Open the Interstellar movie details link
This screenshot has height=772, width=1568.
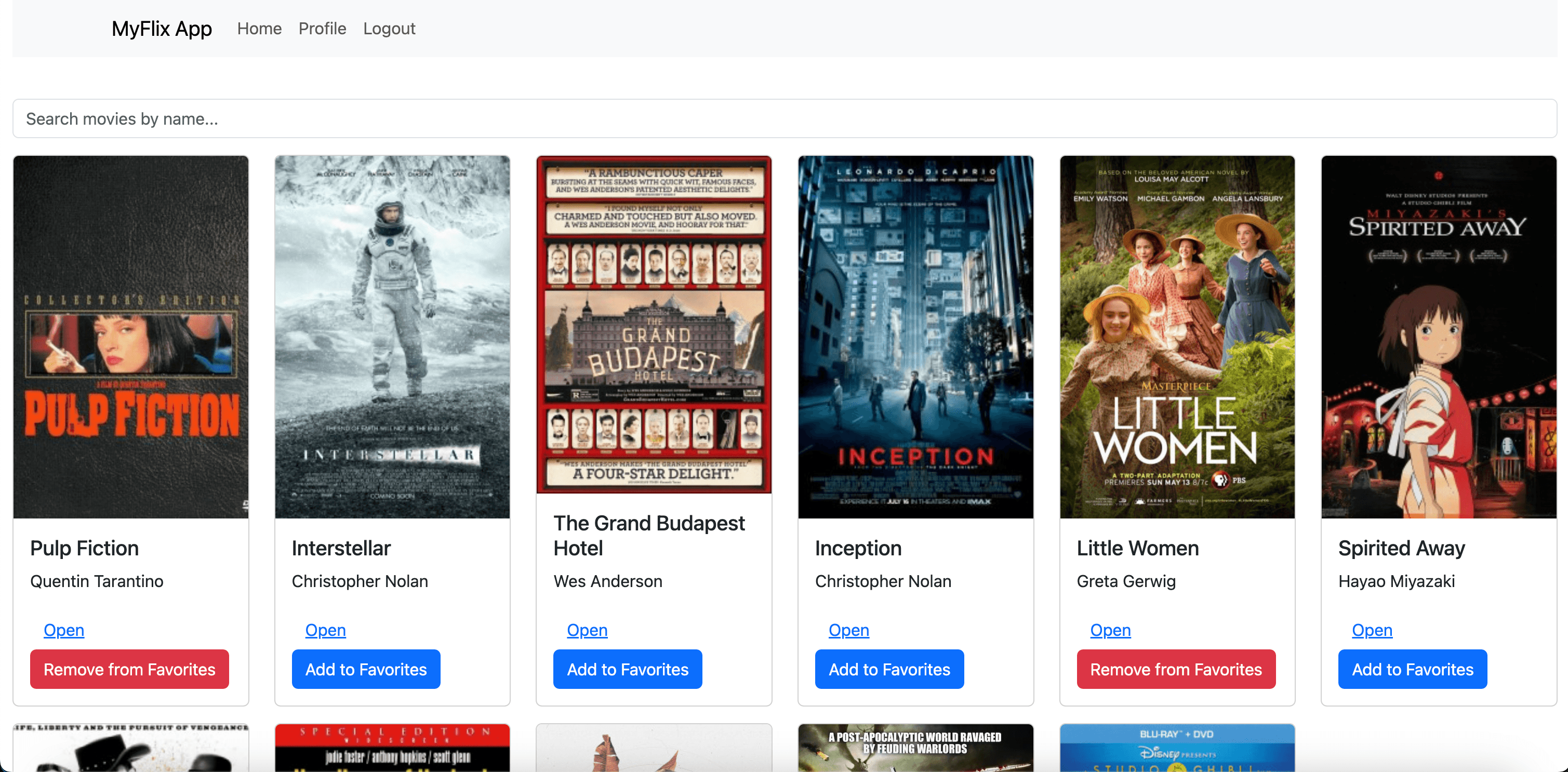click(326, 630)
